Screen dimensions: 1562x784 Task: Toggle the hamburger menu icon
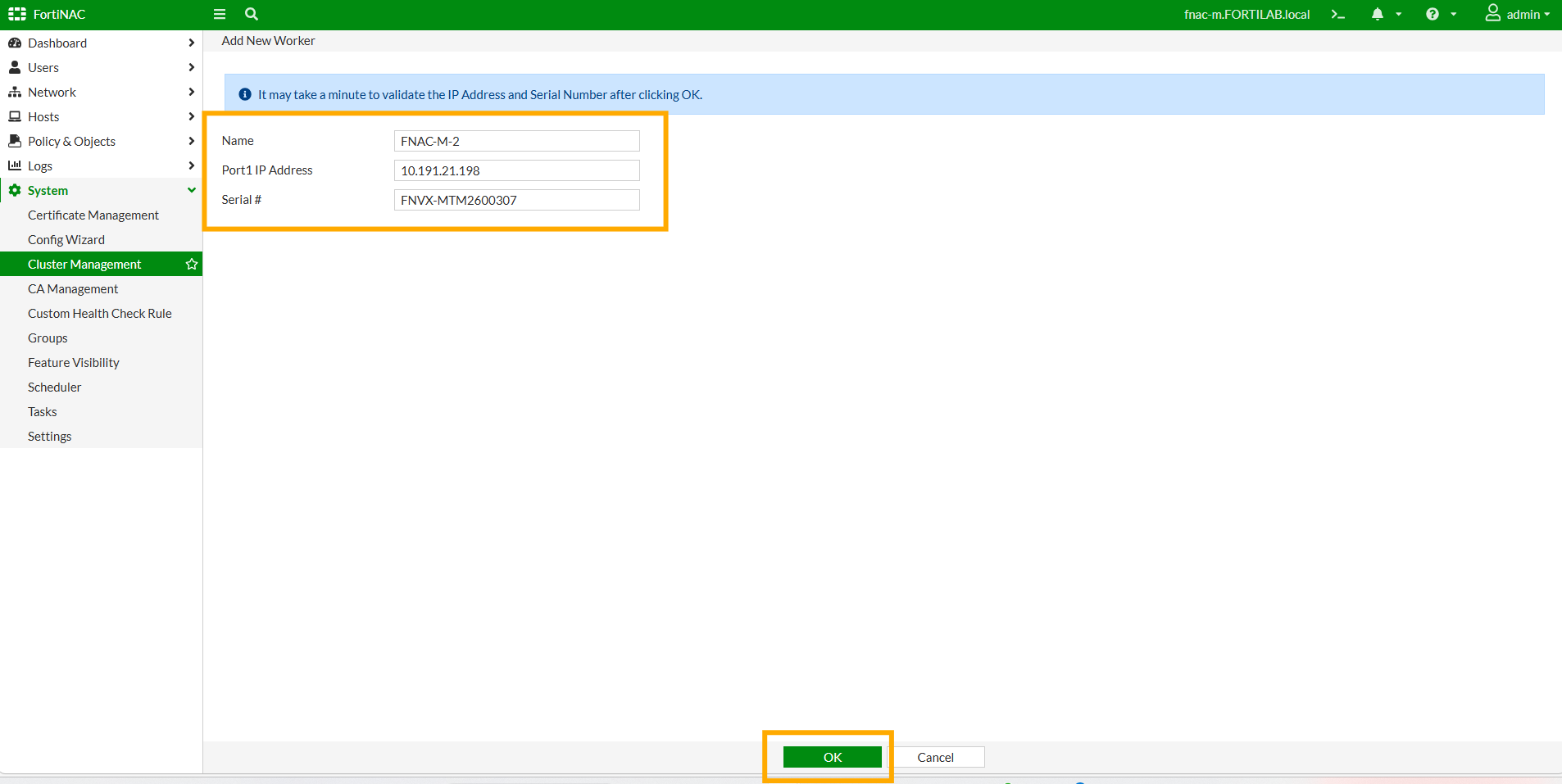(220, 14)
